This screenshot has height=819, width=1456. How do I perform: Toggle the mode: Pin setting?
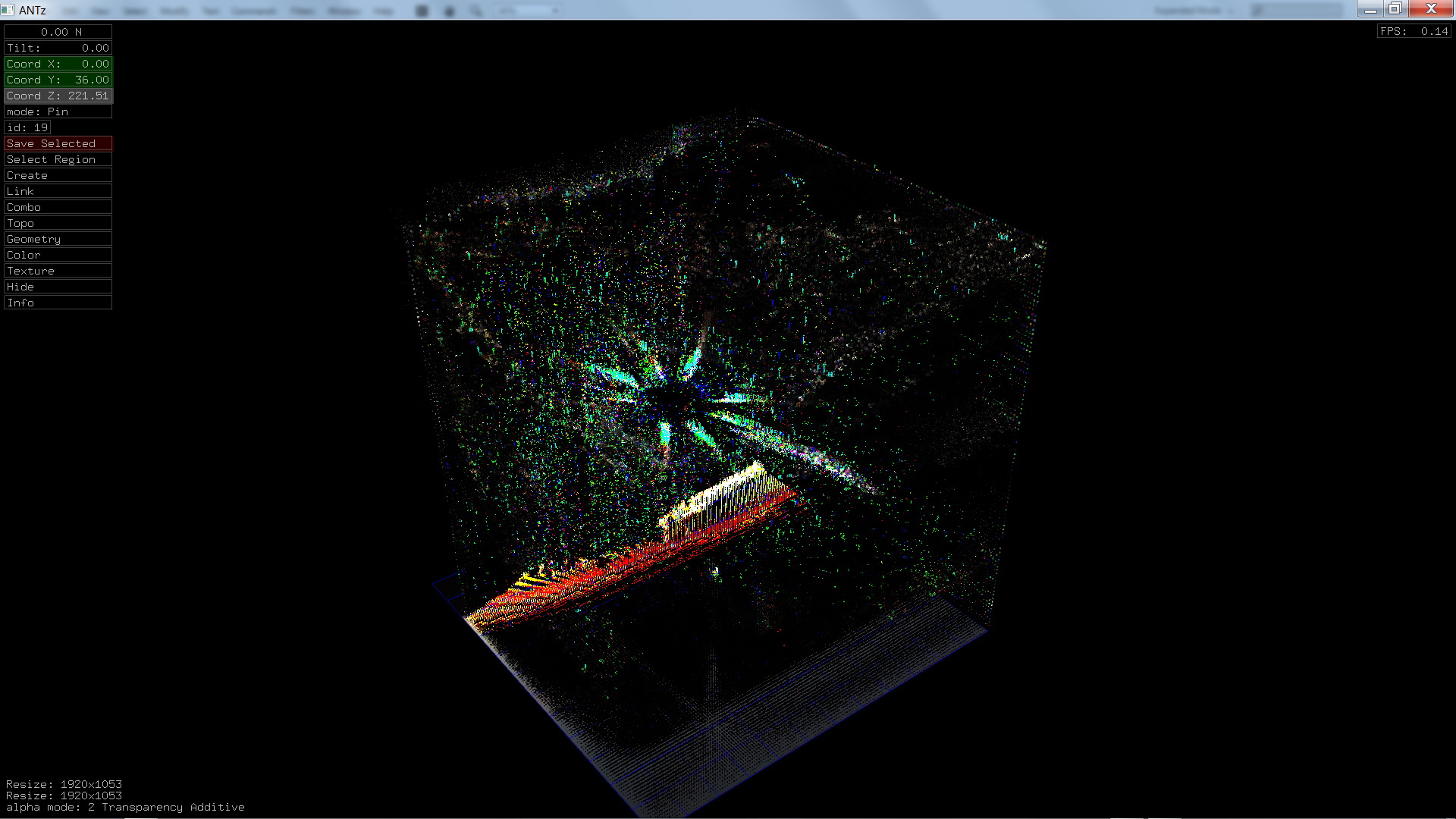58,111
